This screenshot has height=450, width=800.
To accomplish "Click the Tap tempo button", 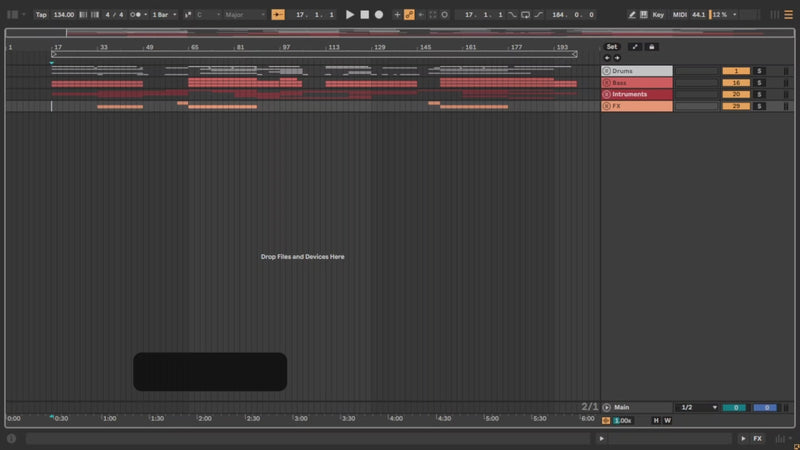I will [41, 15].
